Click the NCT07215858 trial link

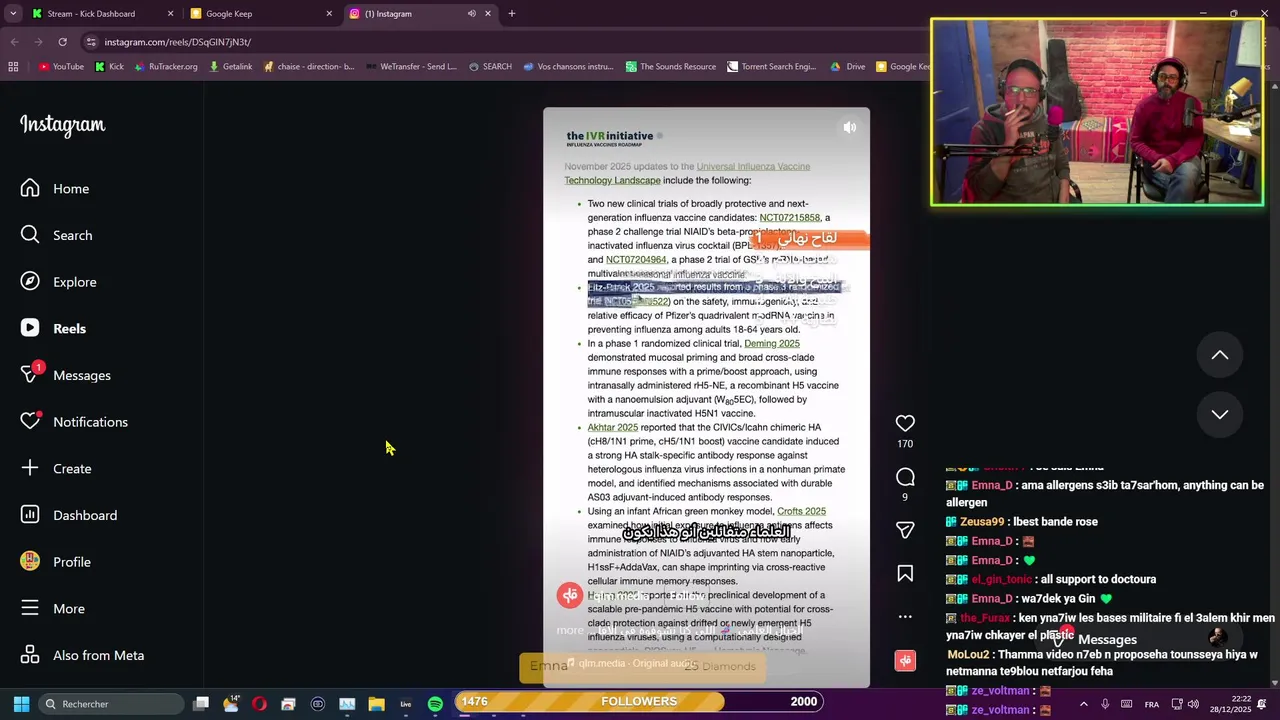(x=789, y=217)
